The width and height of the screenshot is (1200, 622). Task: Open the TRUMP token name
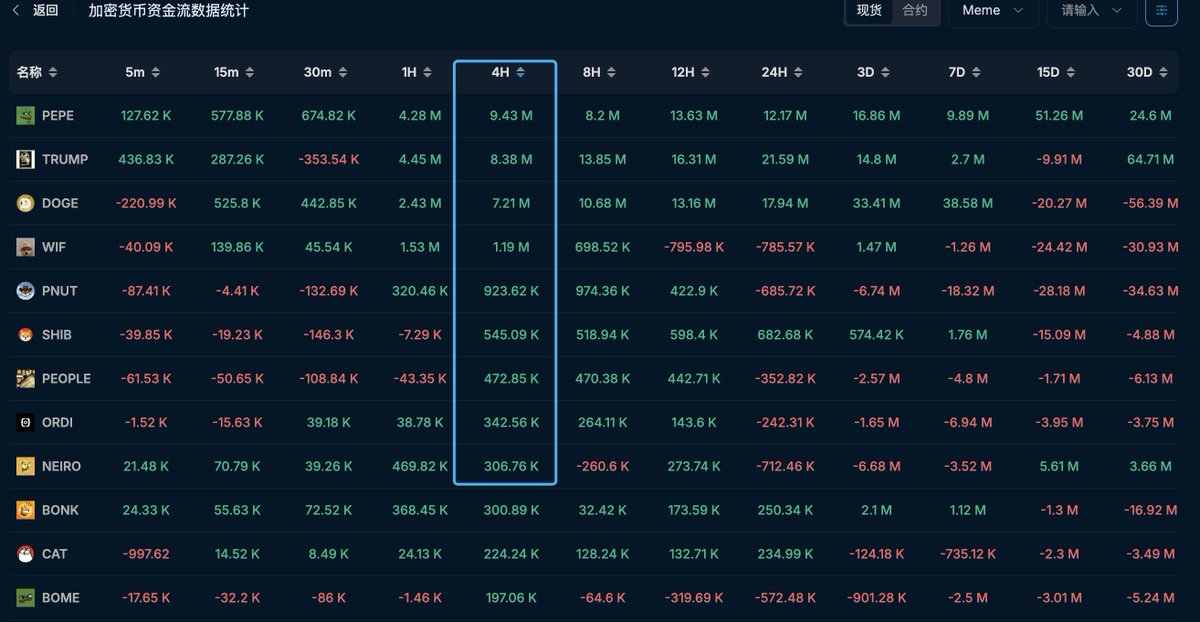tap(65, 160)
